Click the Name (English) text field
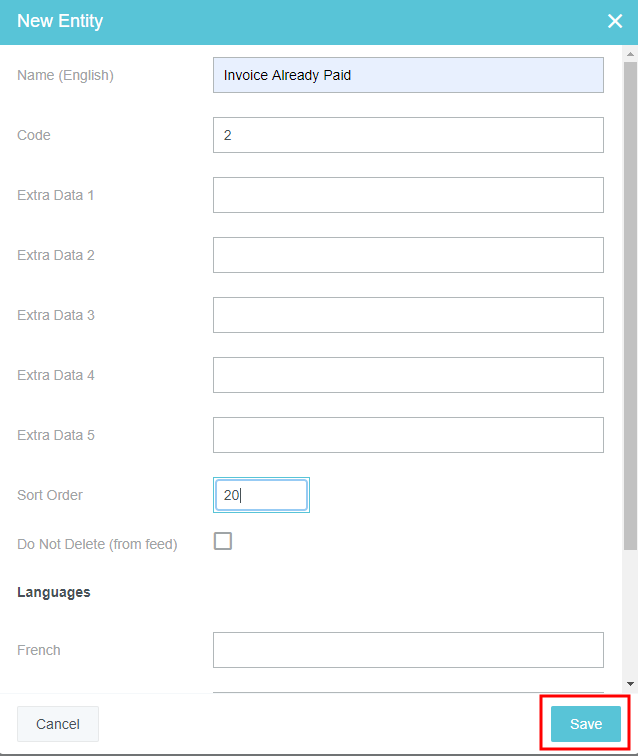 pos(408,75)
